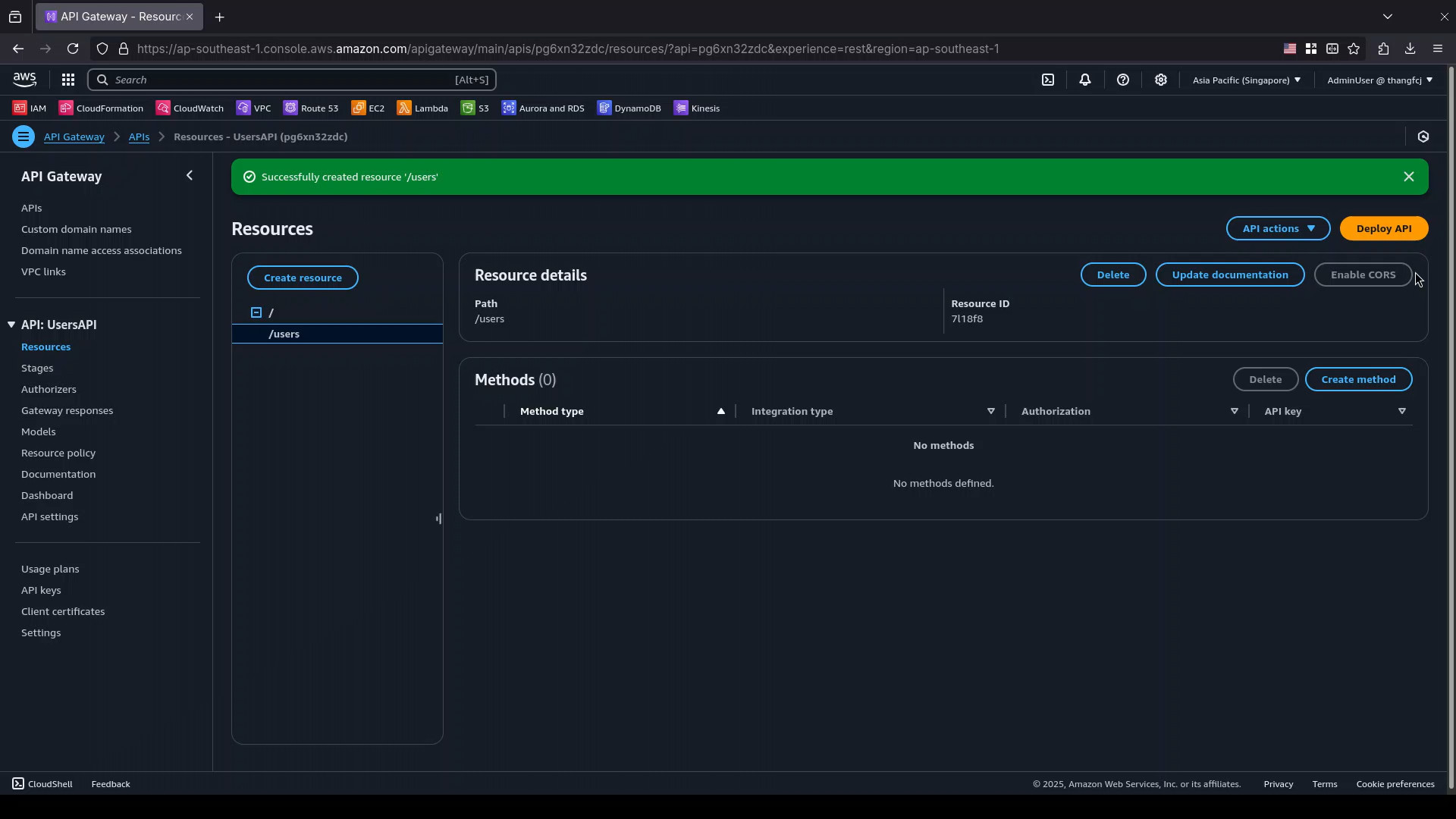Open Custom domain names page
The image size is (1456, 819).
(76, 229)
